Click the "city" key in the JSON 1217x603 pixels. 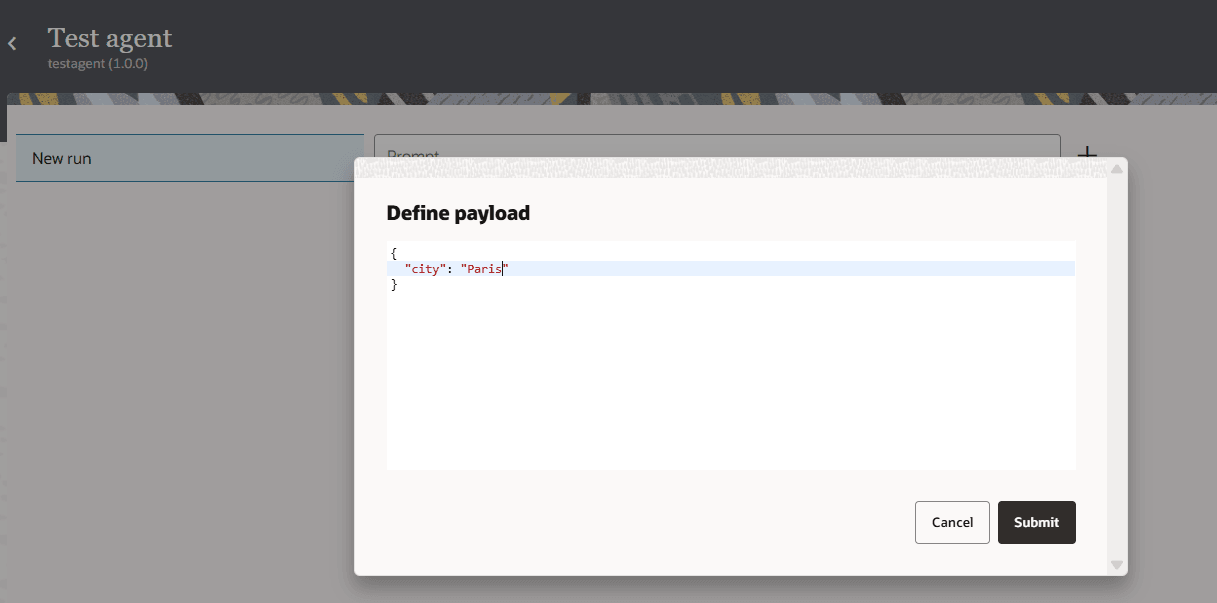pyautogui.click(x=425, y=268)
